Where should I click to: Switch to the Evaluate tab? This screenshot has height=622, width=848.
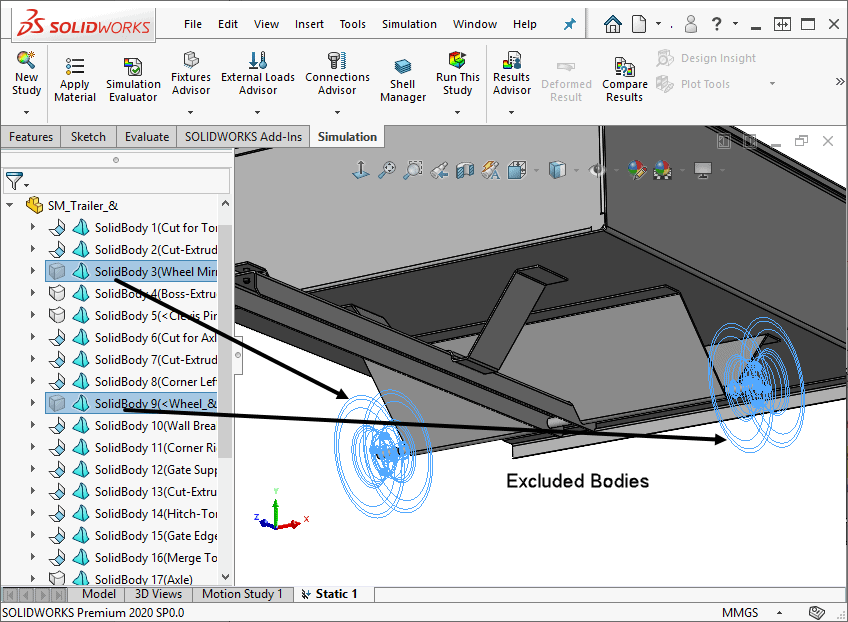147,137
